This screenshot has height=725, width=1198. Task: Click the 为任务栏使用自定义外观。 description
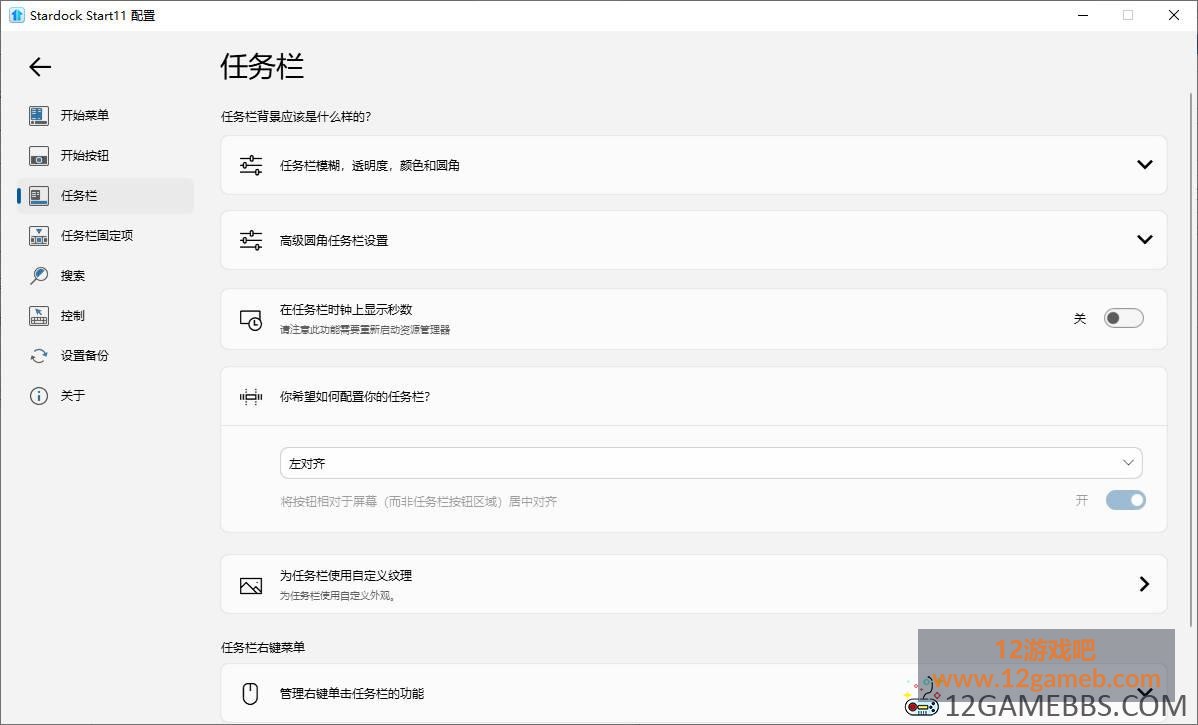[x=338, y=596]
